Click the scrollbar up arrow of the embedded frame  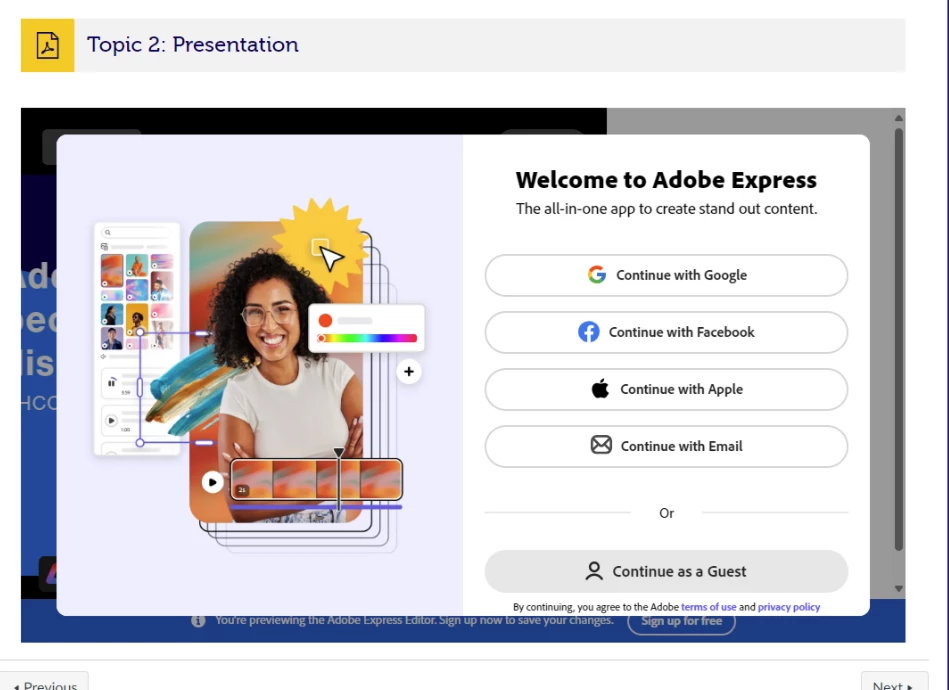[x=899, y=118]
